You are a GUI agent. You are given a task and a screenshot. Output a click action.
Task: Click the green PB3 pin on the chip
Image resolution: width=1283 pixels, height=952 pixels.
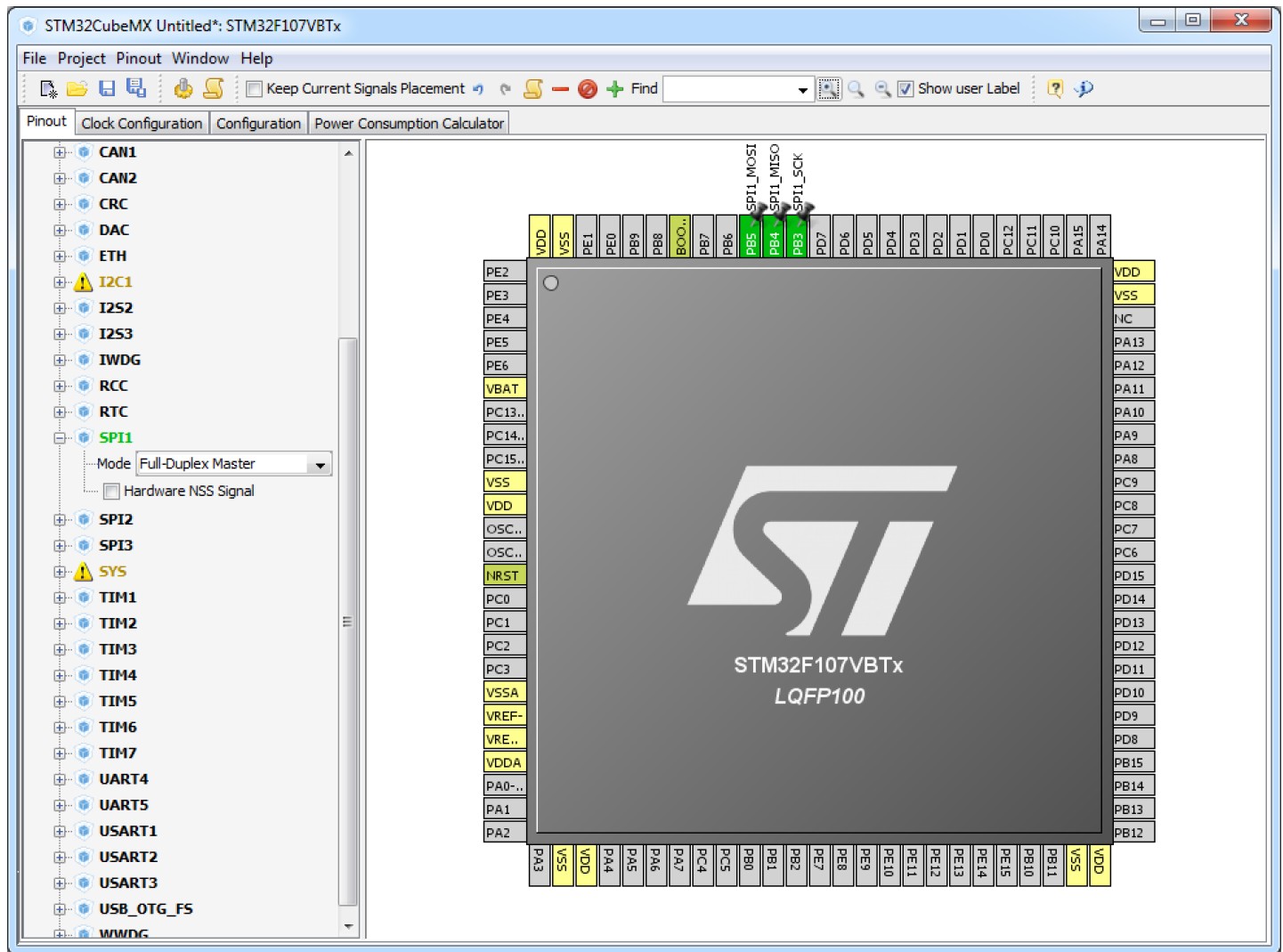coord(797,236)
